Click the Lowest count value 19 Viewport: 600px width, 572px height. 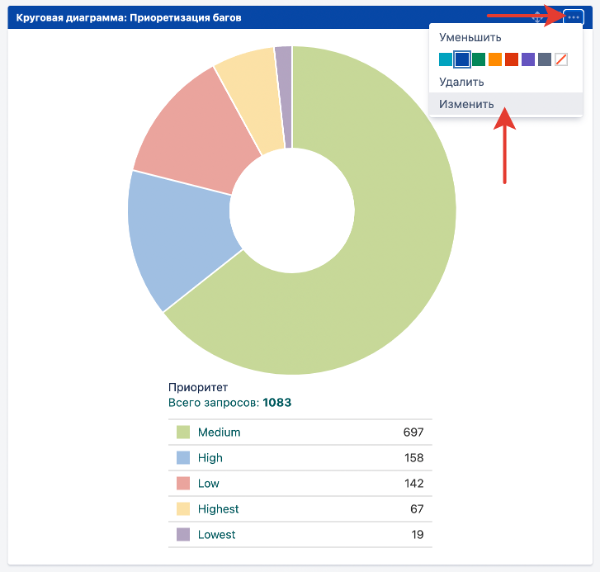click(417, 535)
